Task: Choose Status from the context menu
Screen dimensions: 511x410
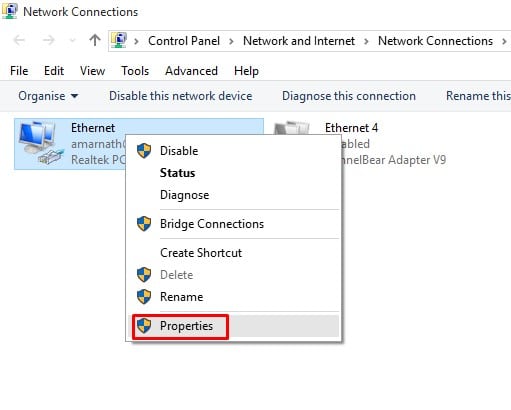Action: (x=178, y=173)
